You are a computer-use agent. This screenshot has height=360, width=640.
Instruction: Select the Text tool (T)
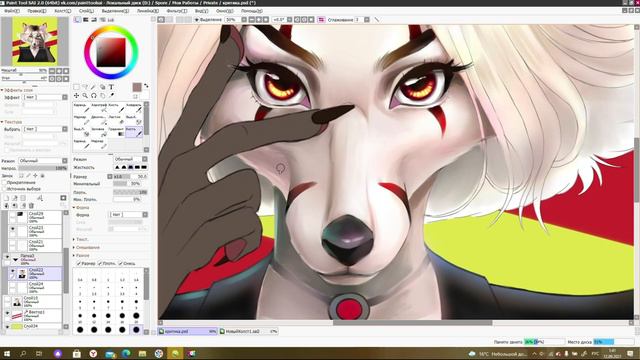coord(111,87)
